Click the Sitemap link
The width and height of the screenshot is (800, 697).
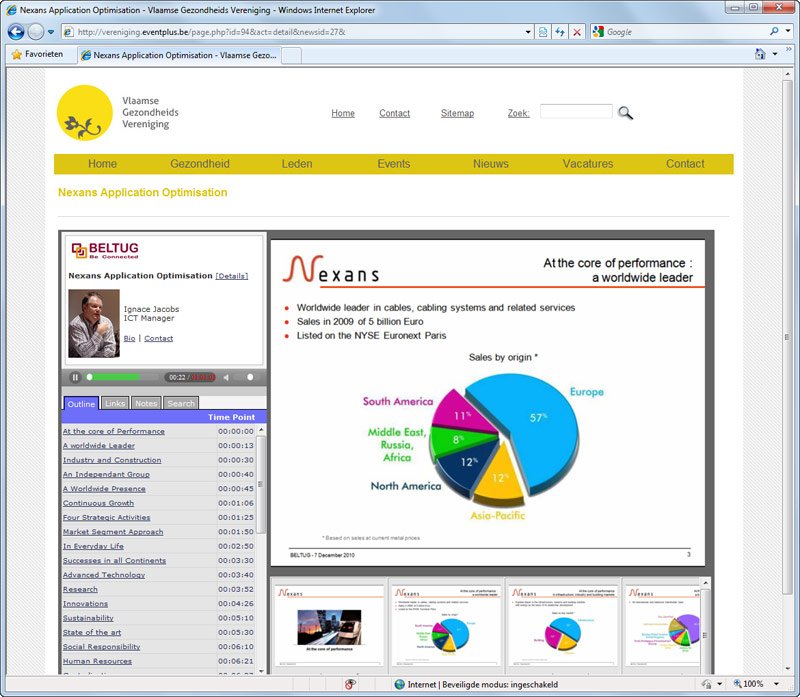(457, 113)
